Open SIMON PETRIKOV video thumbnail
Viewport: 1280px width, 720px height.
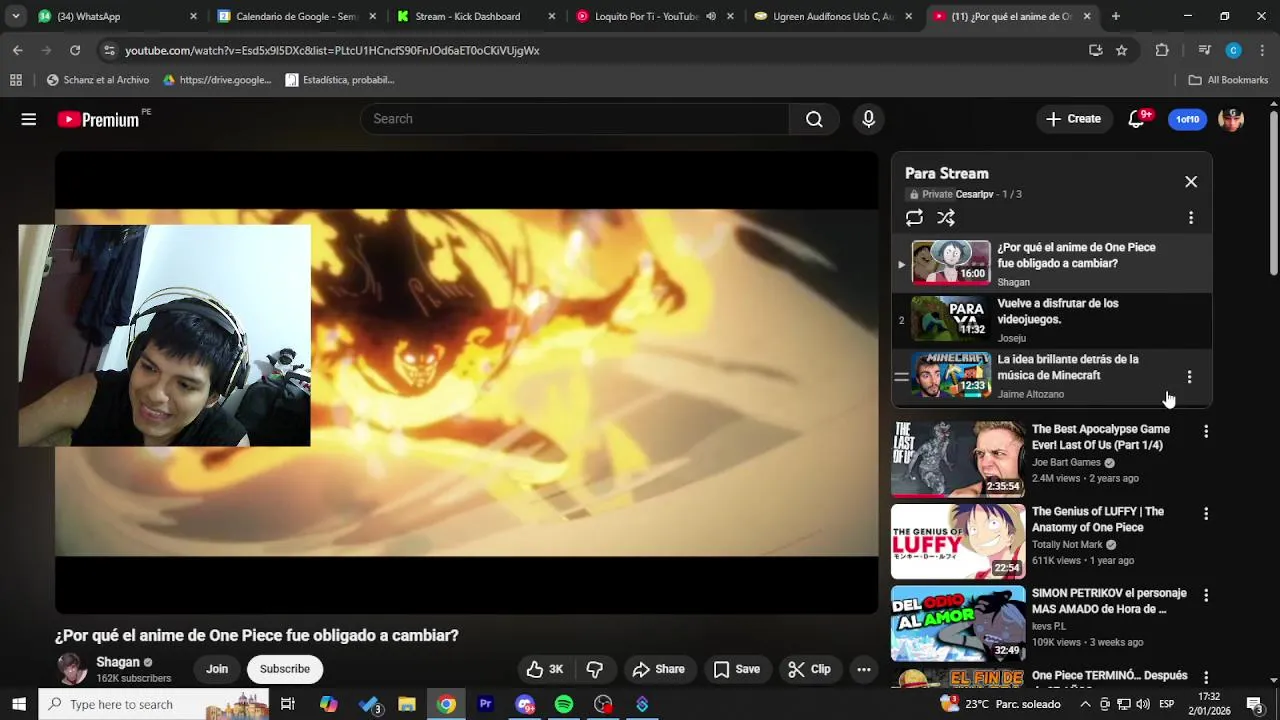(x=958, y=623)
